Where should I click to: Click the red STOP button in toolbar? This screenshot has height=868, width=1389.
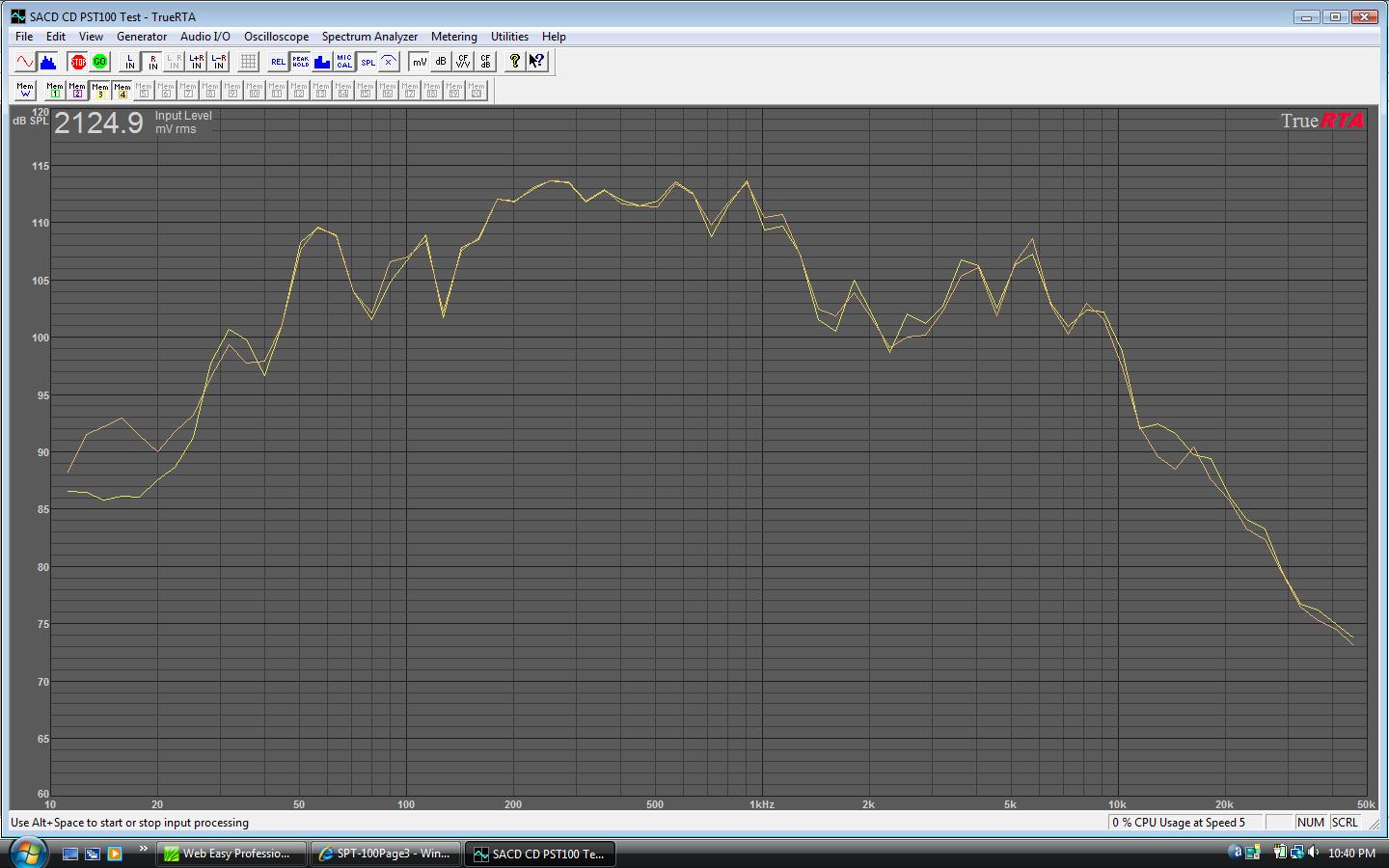[78, 62]
